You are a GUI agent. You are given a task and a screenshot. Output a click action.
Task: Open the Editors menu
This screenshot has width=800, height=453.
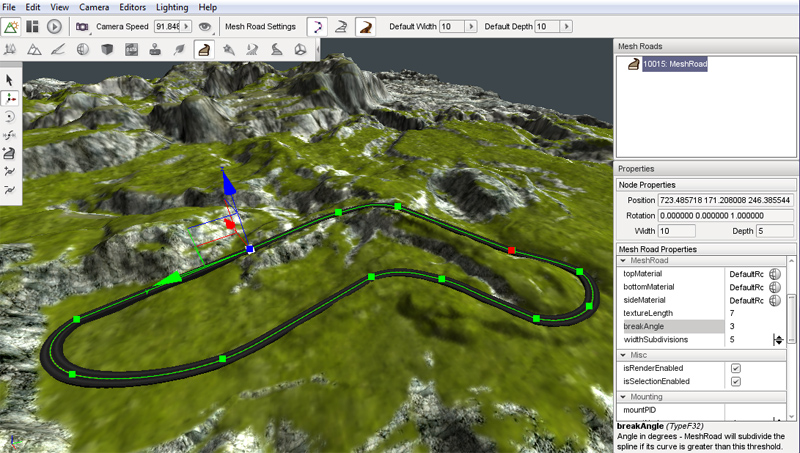132,7
